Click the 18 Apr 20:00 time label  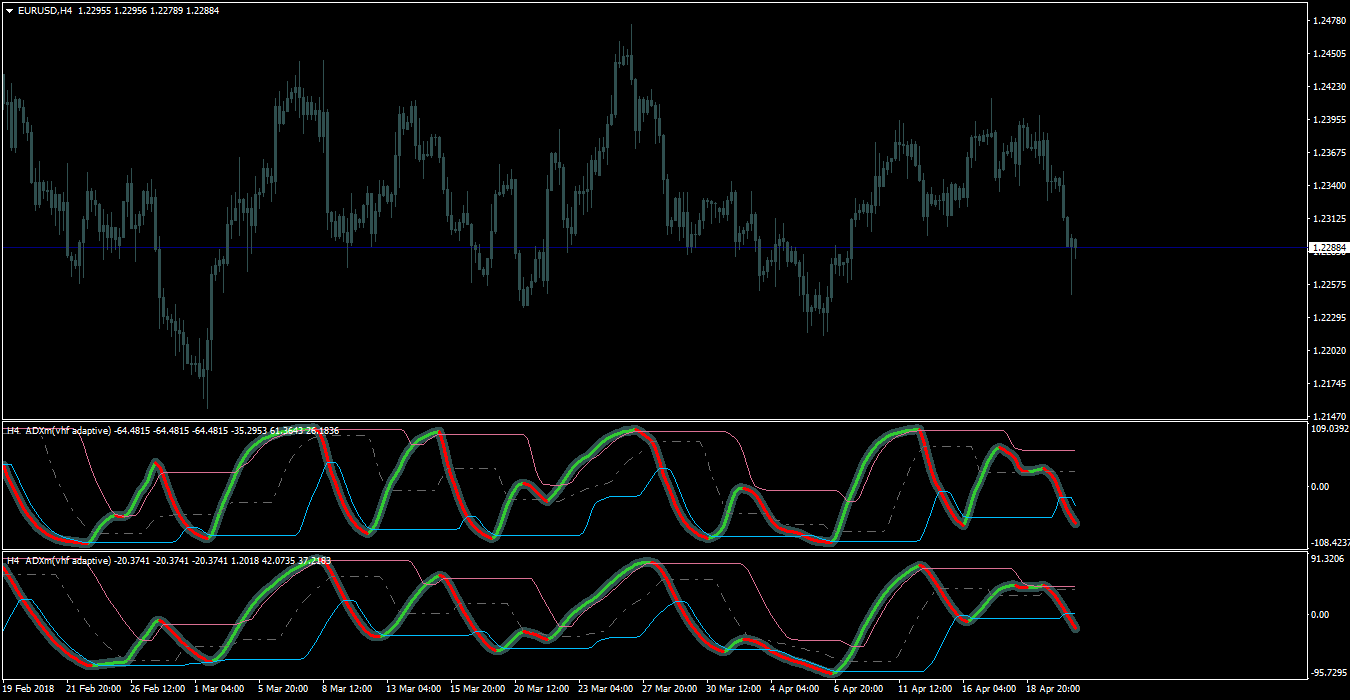click(1054, 689)
